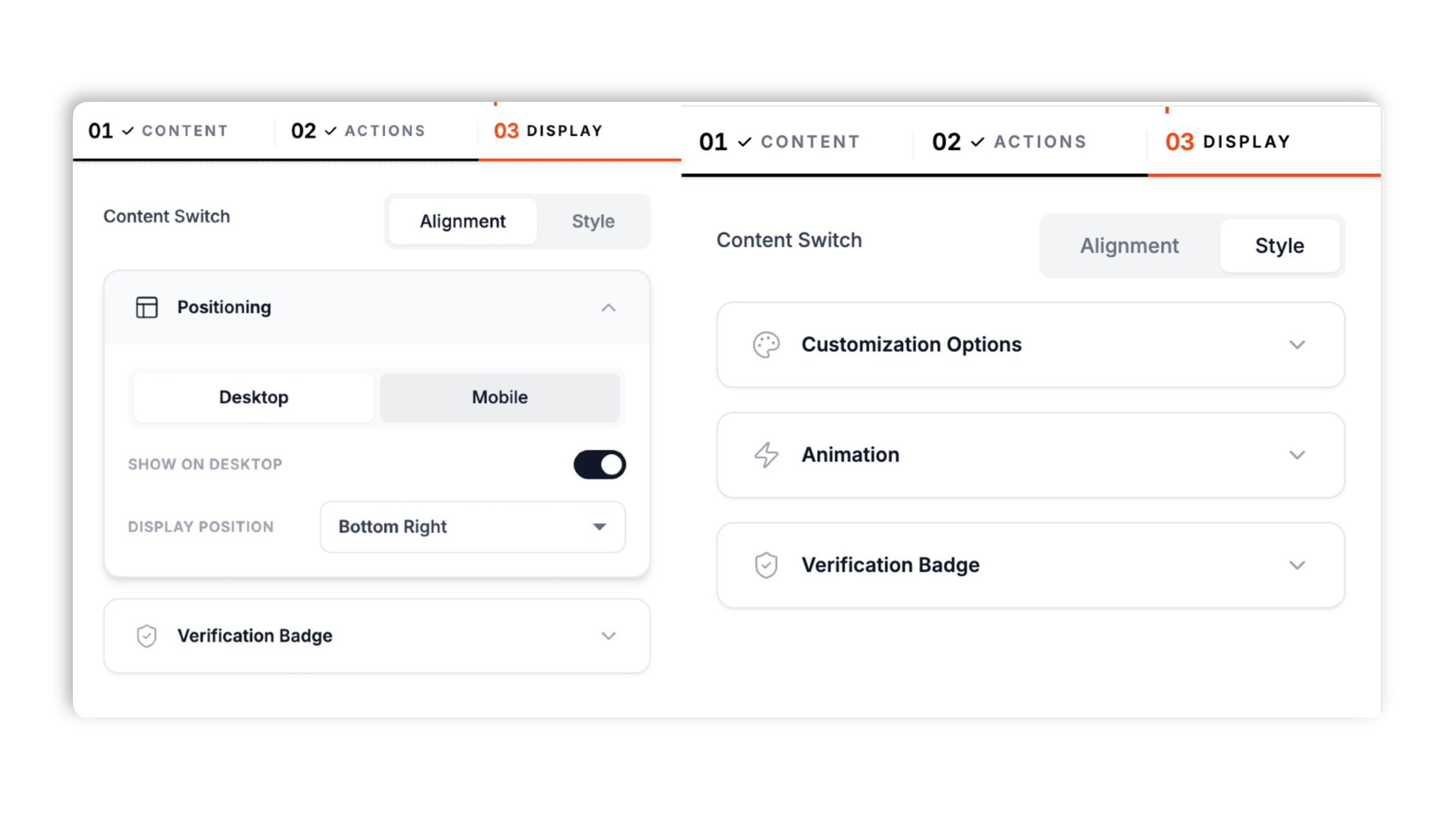Image resolution: width=1456 pixels, height=819 pixels.
Task: Click the Animation section title
Action: click(850, 455)
